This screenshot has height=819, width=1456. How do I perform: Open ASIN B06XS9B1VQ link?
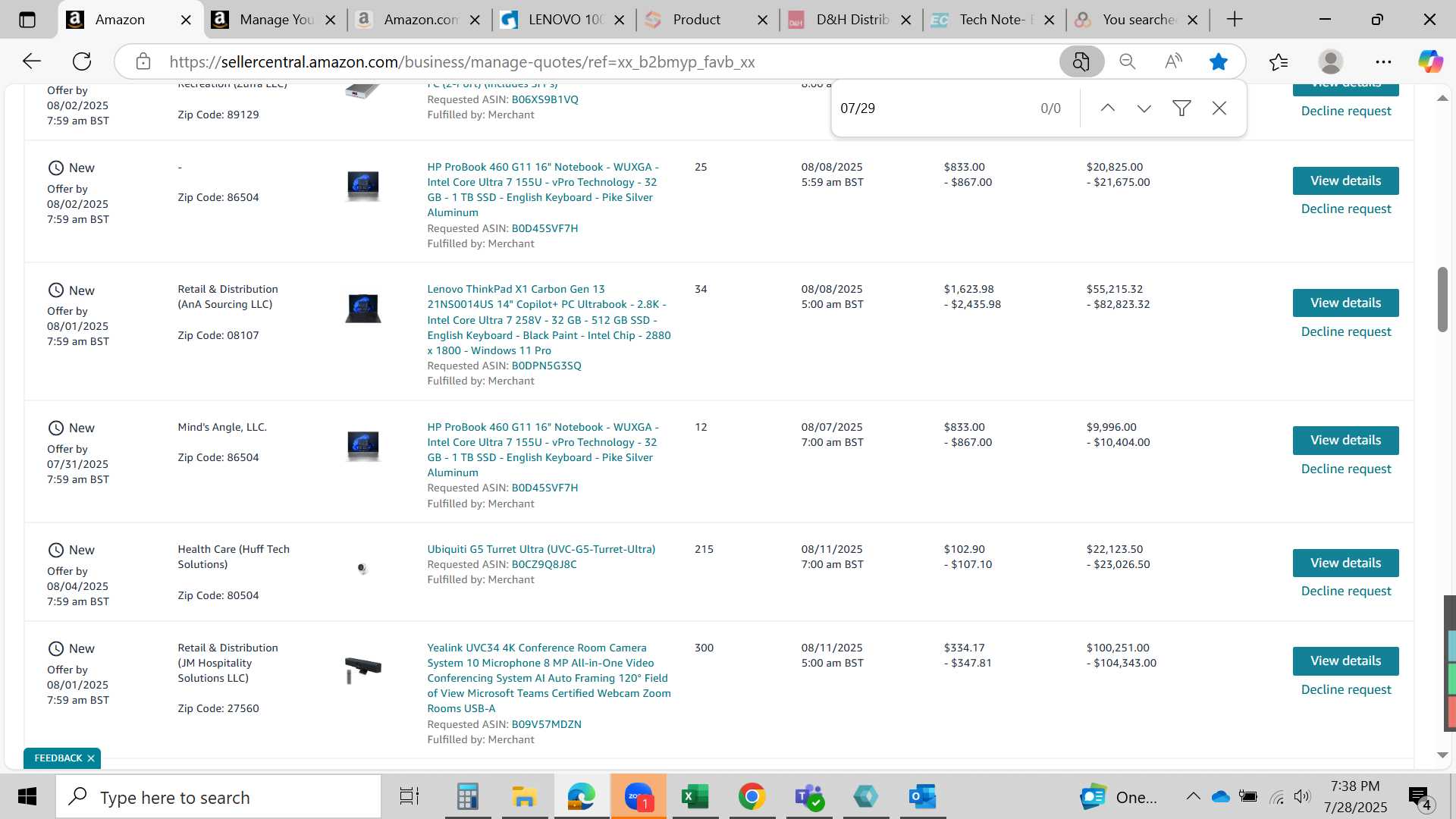pos(544,99)
